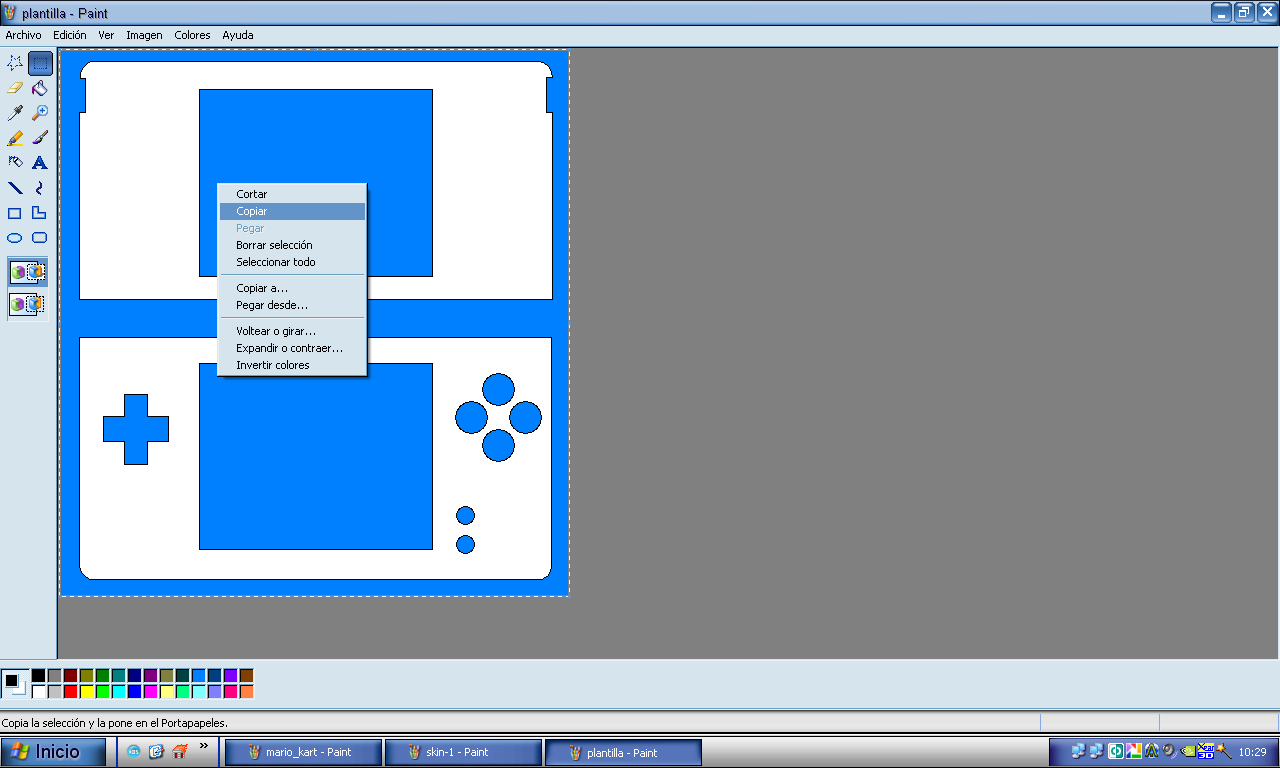
Task: Click the volume speaker tray icon
Action: 1168,752
